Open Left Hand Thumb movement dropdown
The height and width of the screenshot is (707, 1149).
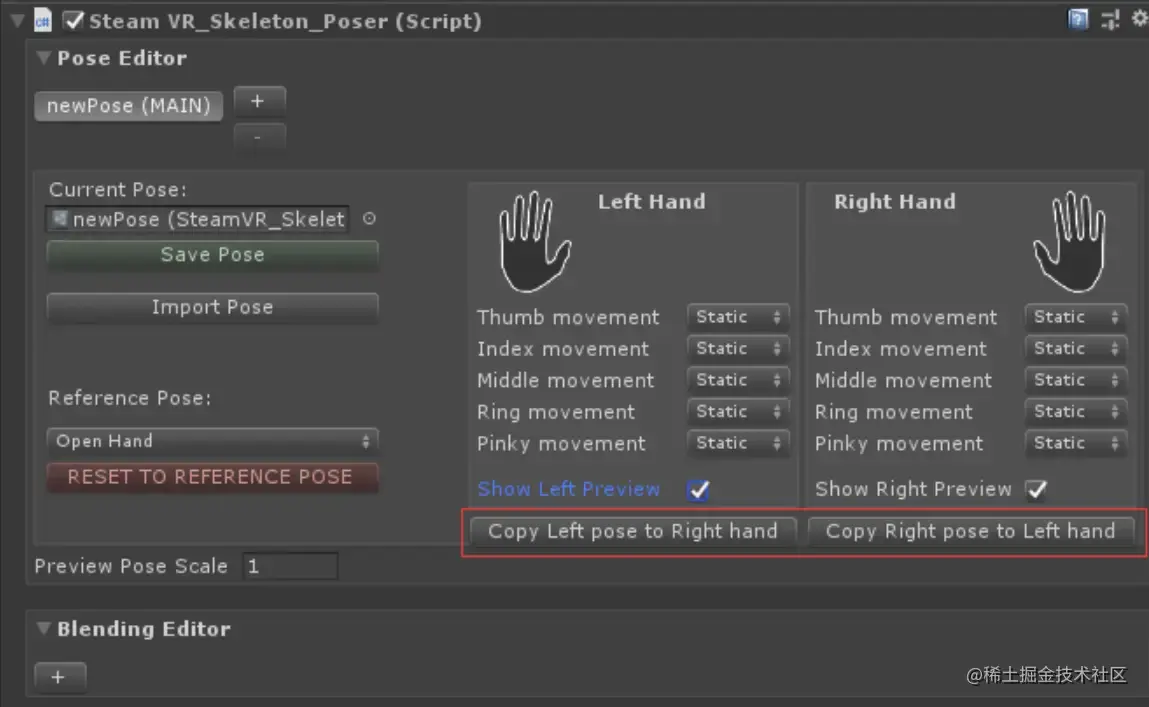click(x=738, y=317)
